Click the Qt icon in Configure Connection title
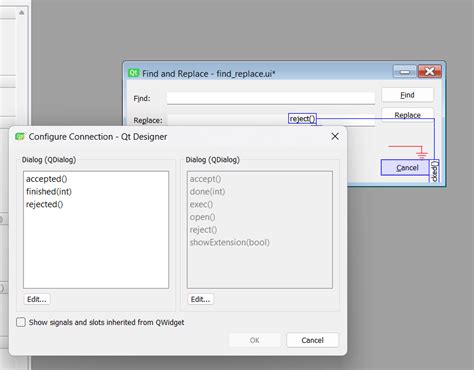The width and height of the screenshot is (474, 370). point(20,136)
